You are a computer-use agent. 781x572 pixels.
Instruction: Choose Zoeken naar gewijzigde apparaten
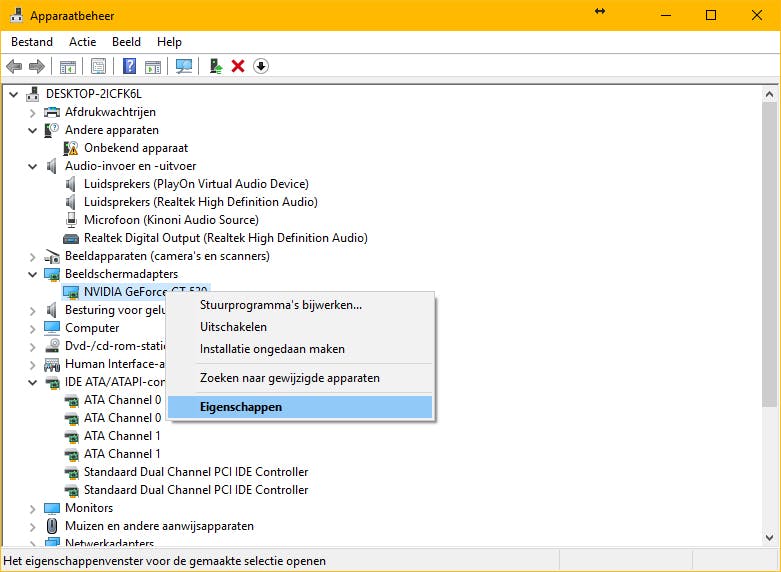pos(300,378)
